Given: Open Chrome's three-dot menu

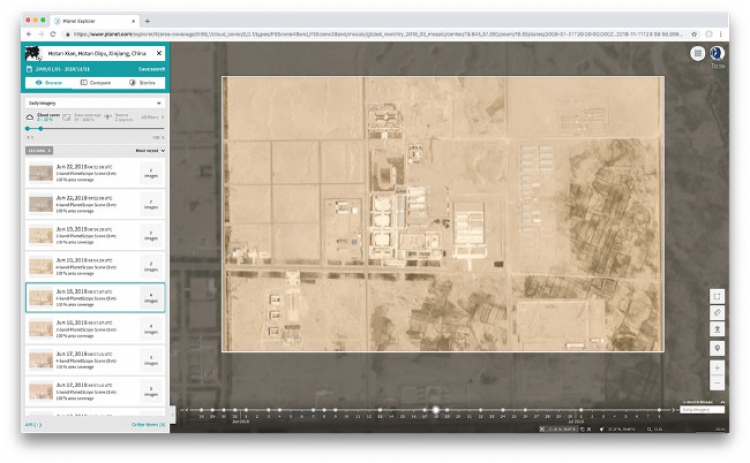Looking at the screenshot, I should (x=720, y=34).
